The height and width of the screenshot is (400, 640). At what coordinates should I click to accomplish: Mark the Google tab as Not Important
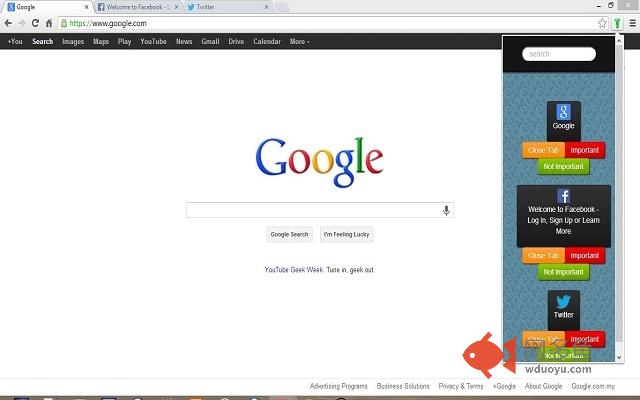563,167
